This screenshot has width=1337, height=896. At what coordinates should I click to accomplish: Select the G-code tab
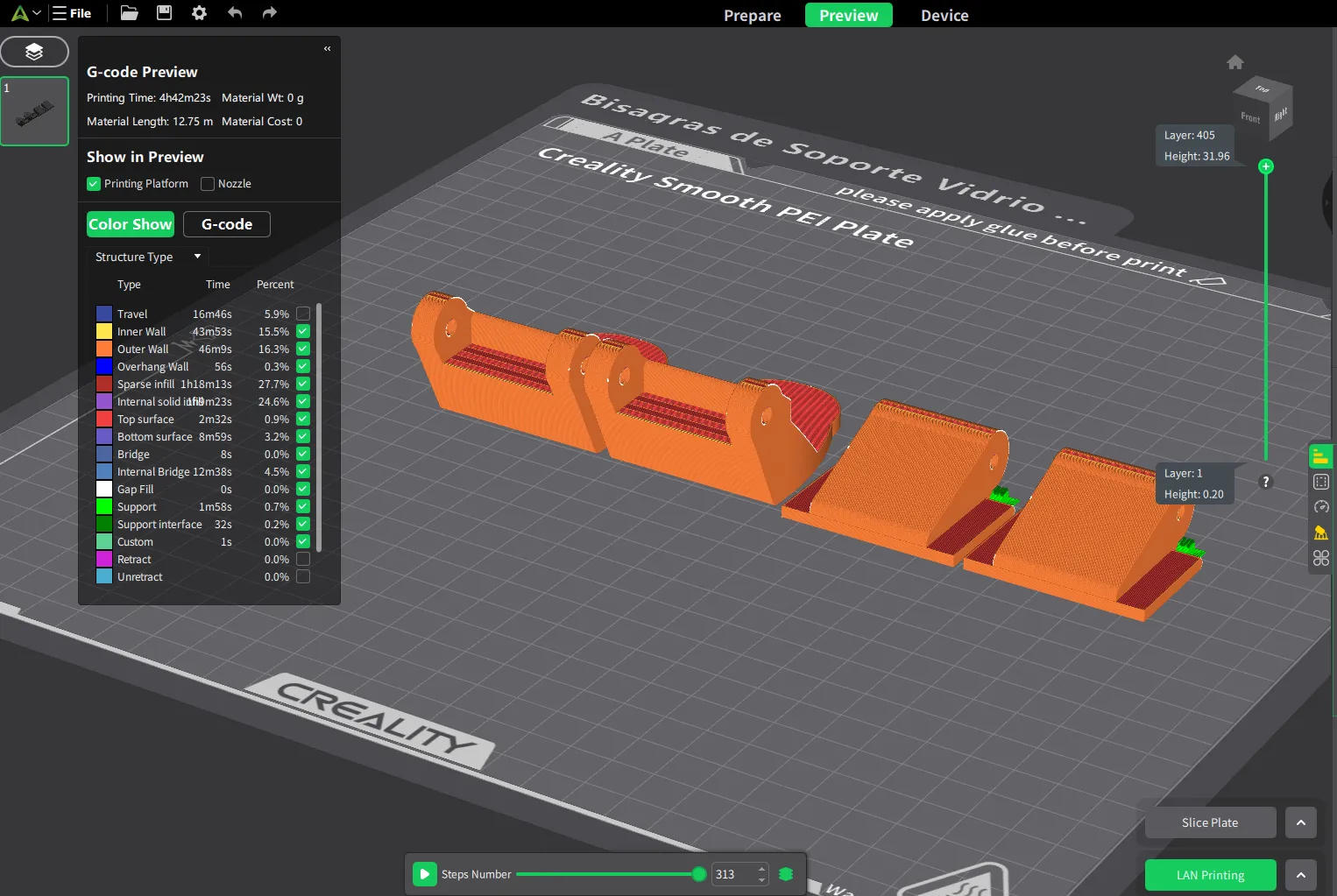227,224
